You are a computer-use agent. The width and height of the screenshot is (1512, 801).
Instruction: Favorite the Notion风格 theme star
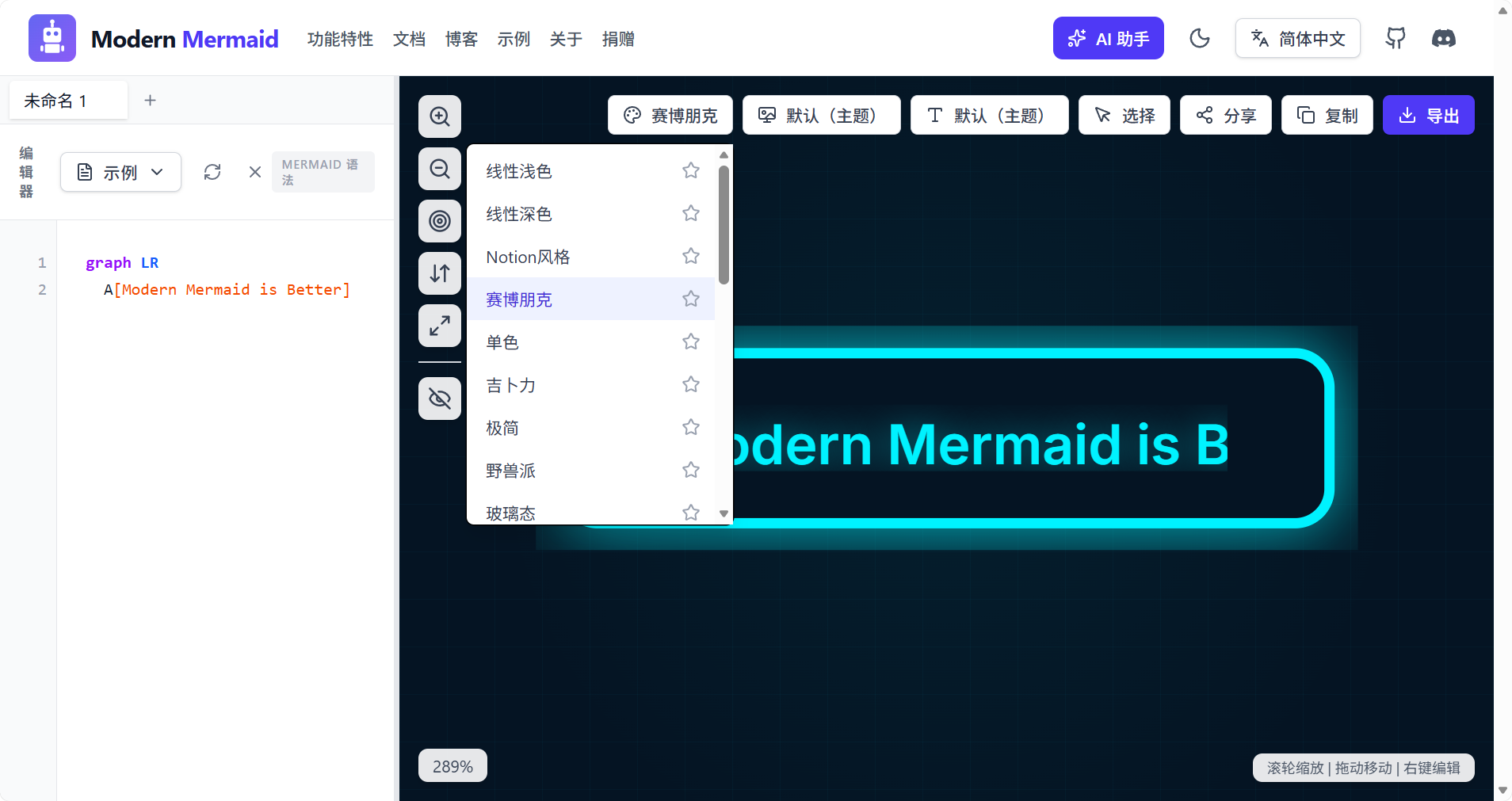pyautogui.click(x=691, y=256)
